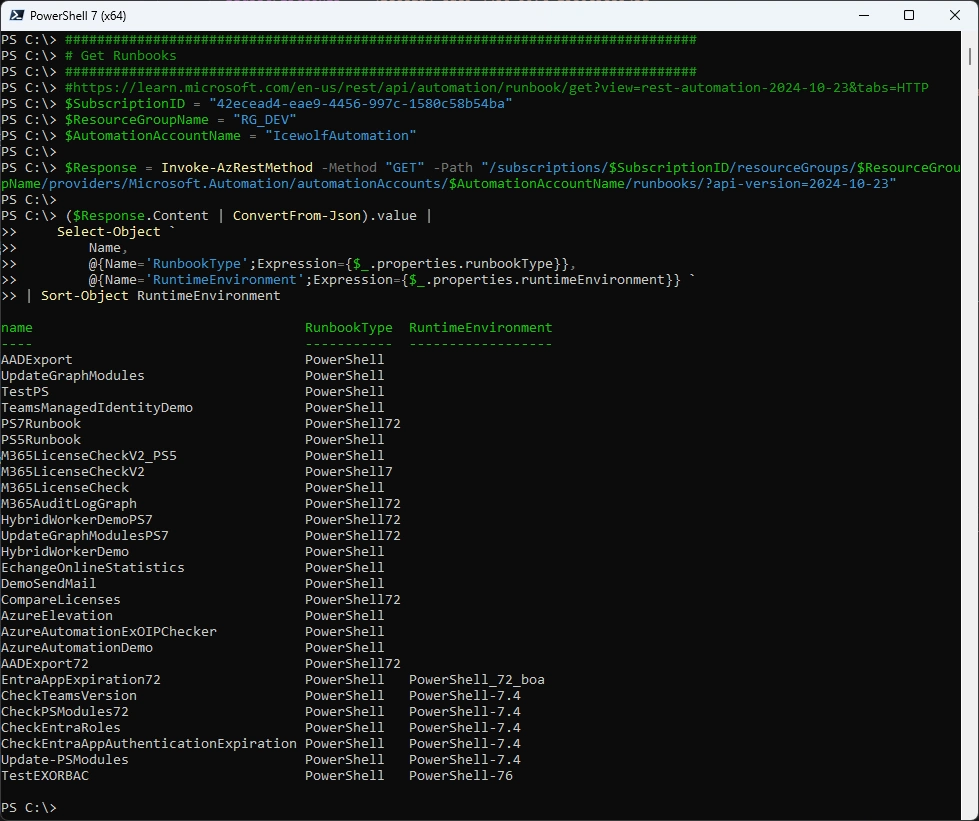Click the '# Get Runbooks' comment line
The width and height of the screenshot is (979, 821).
click(121, 56)
